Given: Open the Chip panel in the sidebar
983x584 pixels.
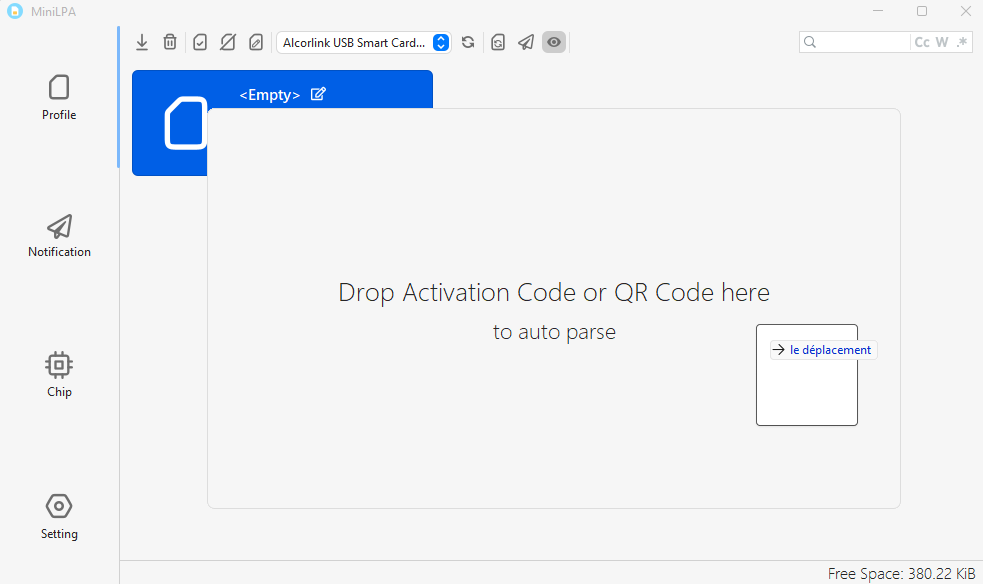Looking at the screenshot, I should (58, 374).
